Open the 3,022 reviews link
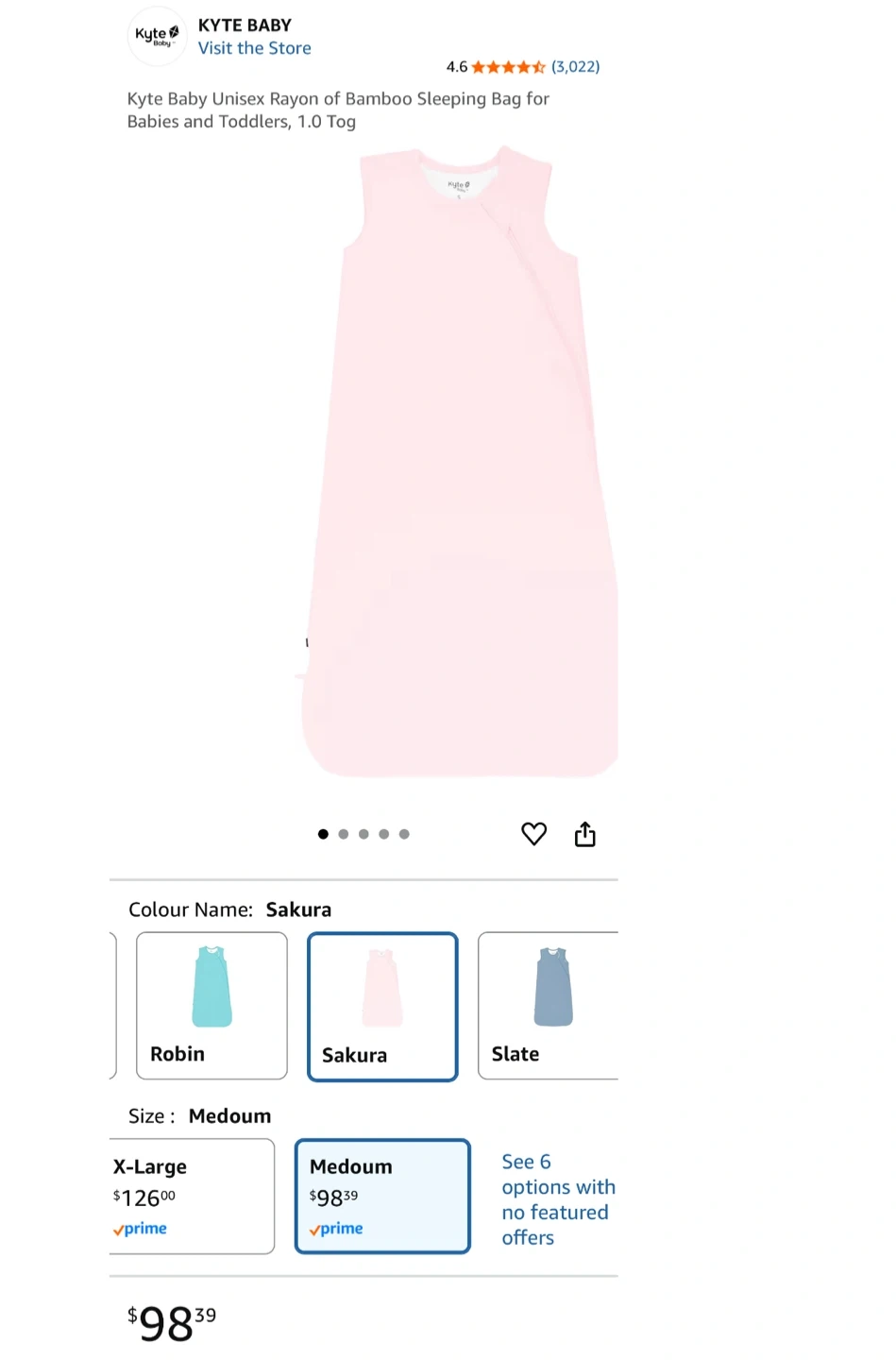The width and height of the screenshot is (896, 1360). (x=576, y=67)
